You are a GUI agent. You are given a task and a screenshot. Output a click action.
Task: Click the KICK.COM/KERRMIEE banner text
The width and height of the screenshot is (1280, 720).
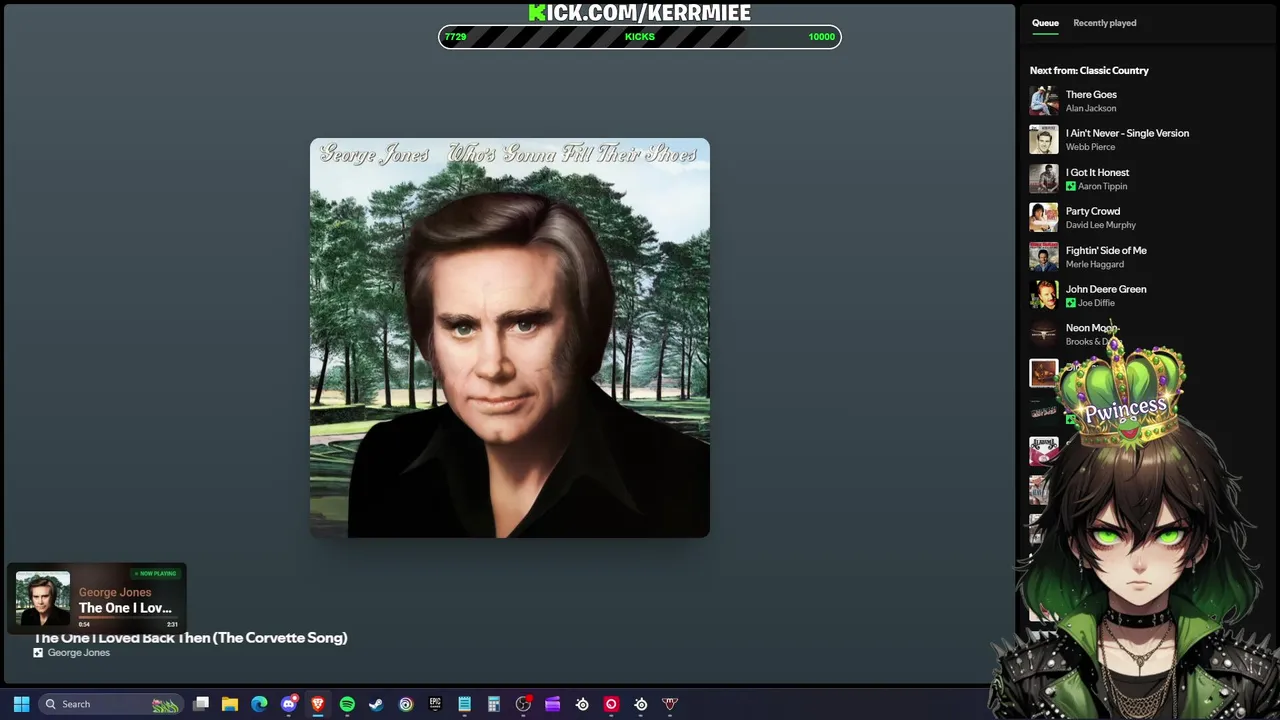(x=640, y=12)
